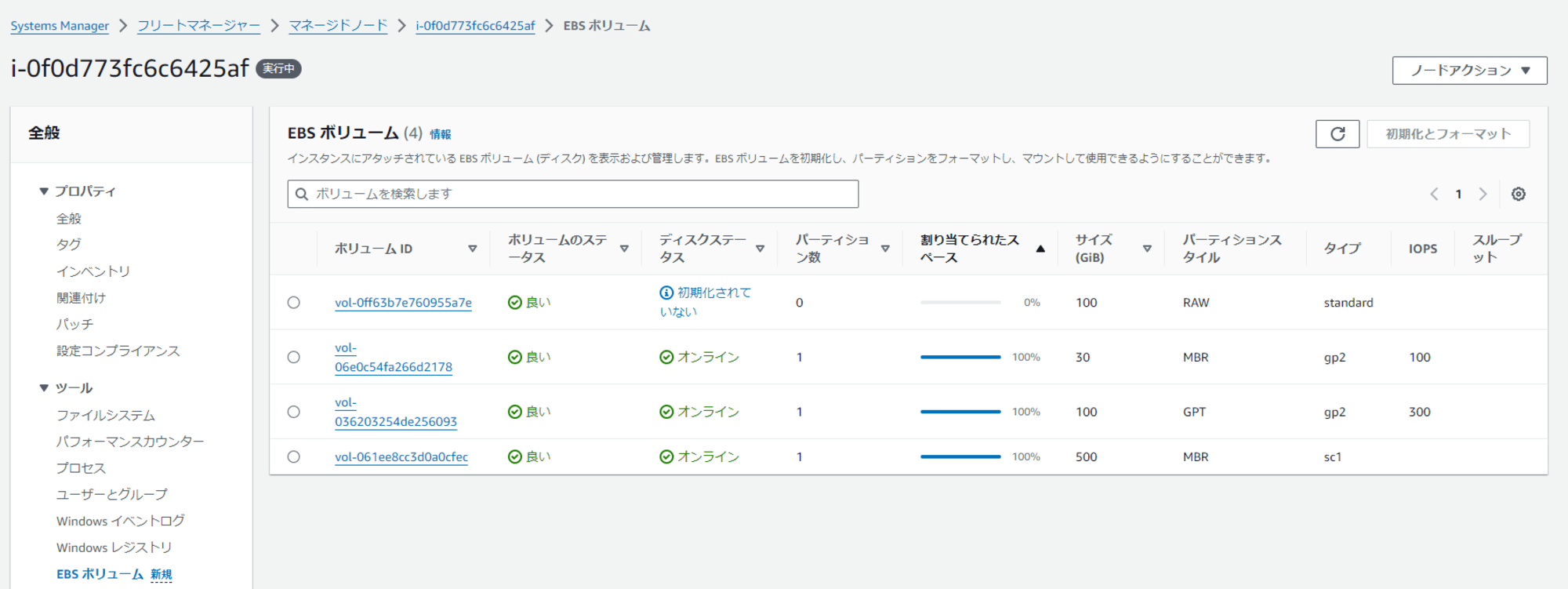
Task: Select radio button for vol-061ee8cc3d0a0cfec
Action: click(294, 456)
